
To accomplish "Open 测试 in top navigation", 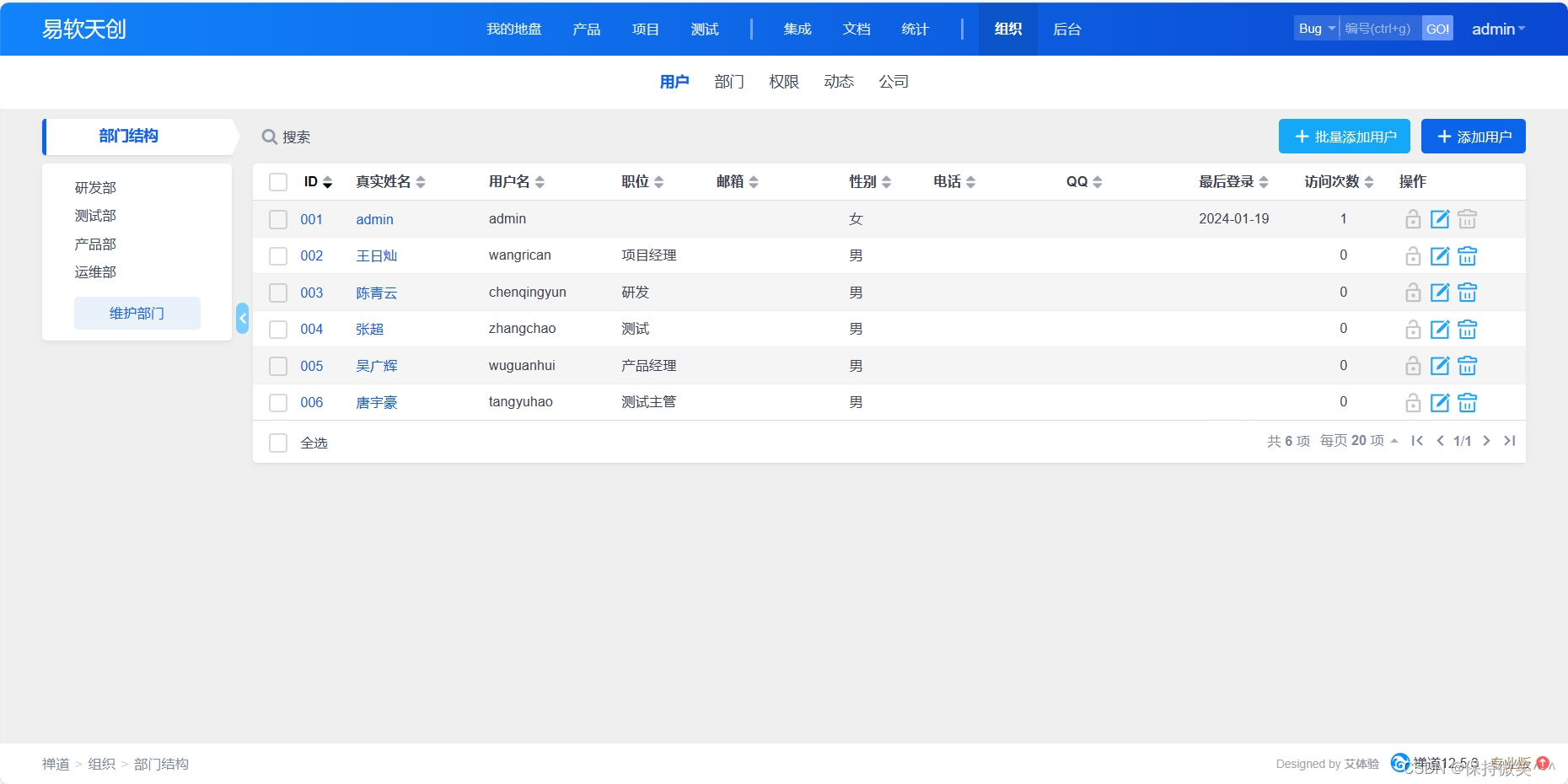I will [705, 29].
